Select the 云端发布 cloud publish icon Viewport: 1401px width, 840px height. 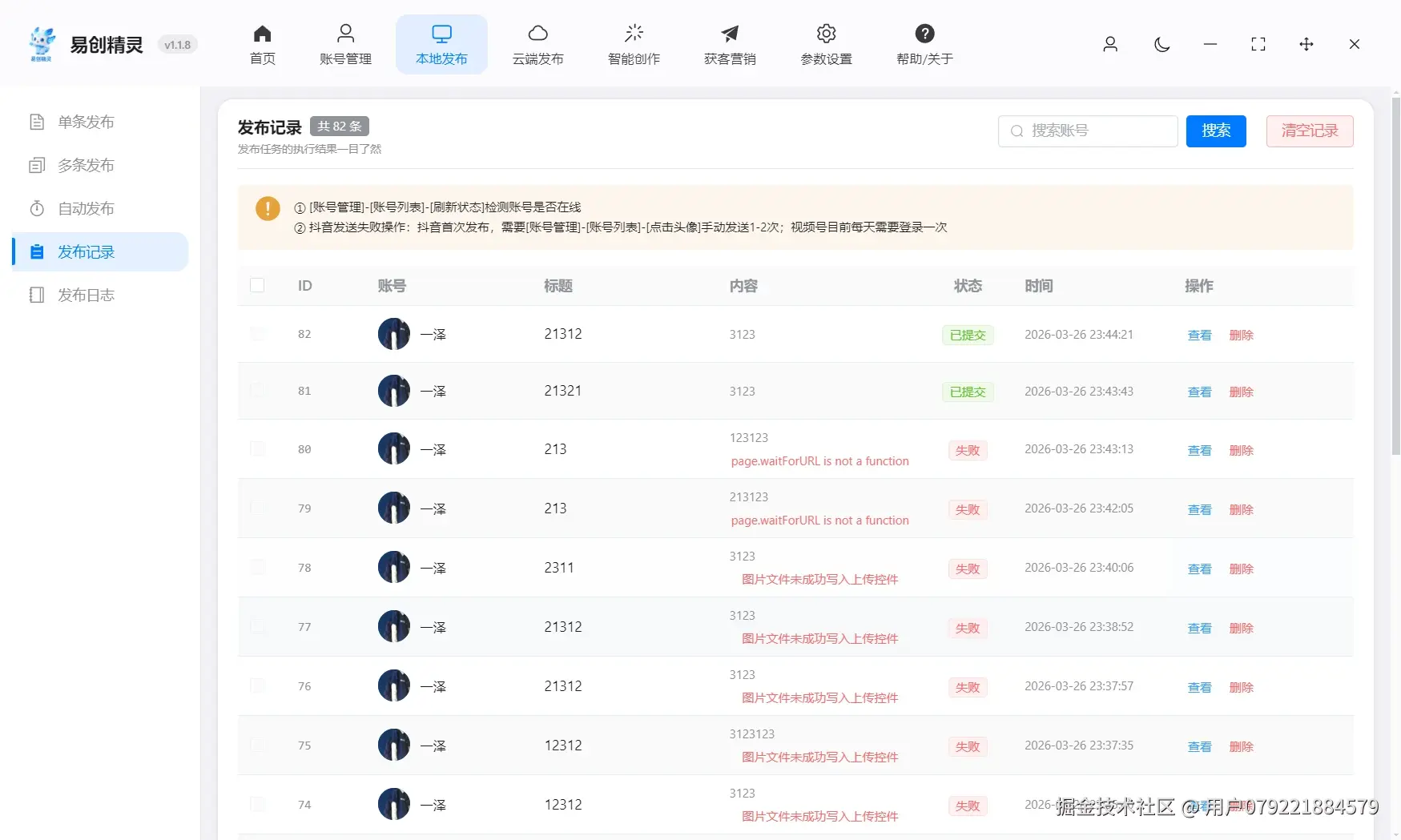click(537, 44)
